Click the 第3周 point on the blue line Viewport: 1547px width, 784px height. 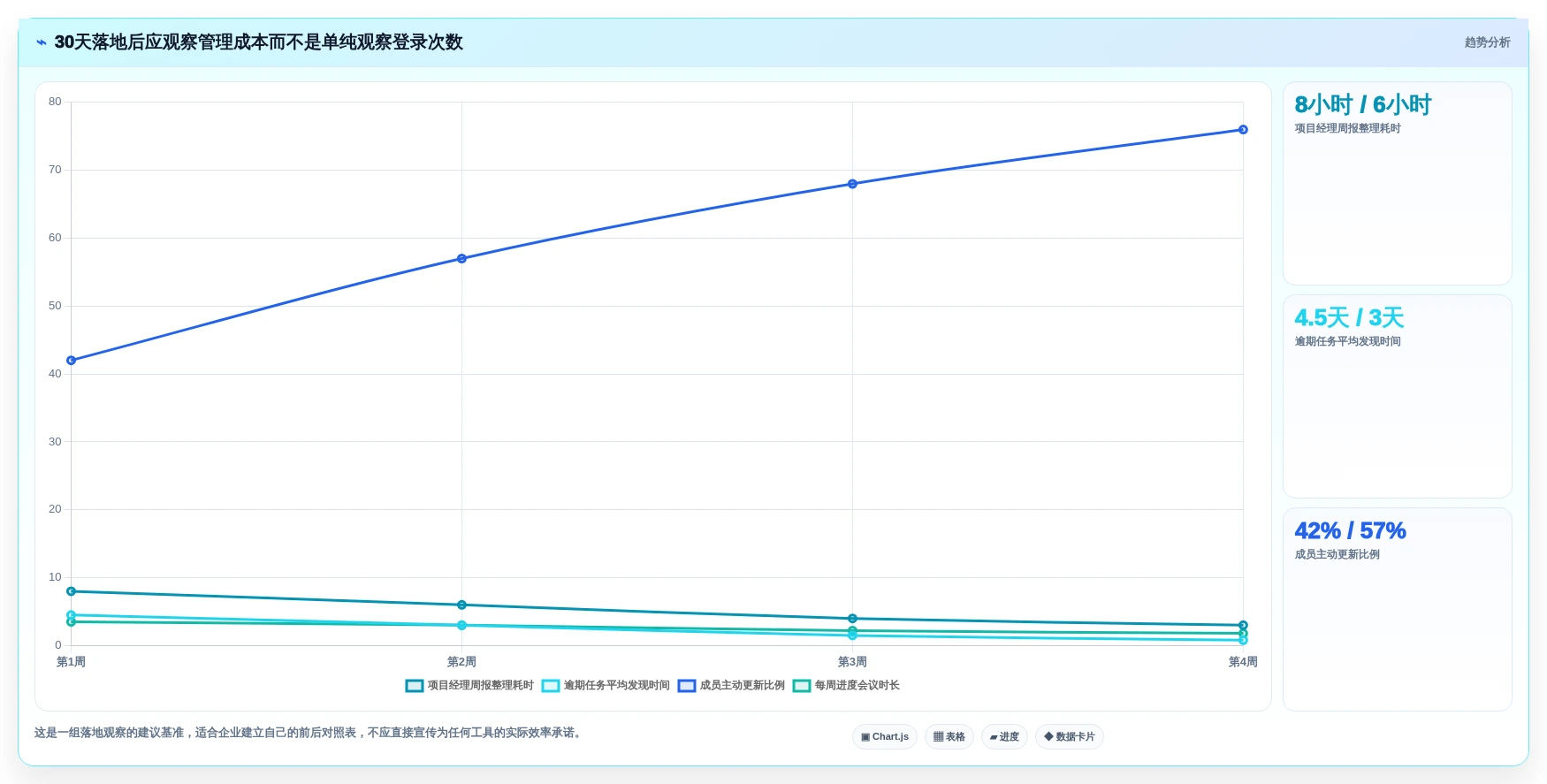pyautogui.click(x=852, y=184)
